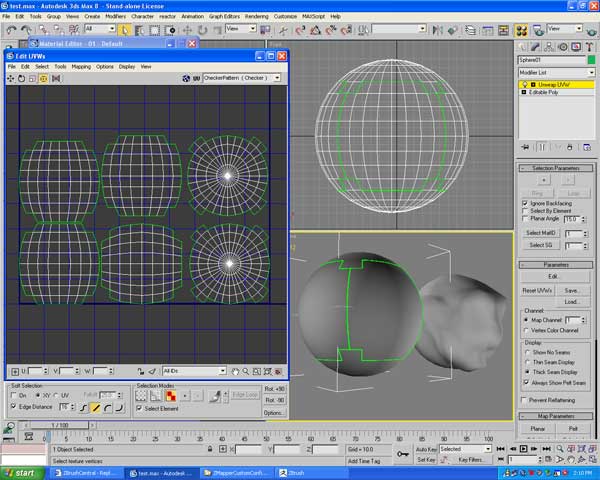The image size is (600, 480).
Task: Collapse the Parameters rollout
Action: [x=556, y=265]
